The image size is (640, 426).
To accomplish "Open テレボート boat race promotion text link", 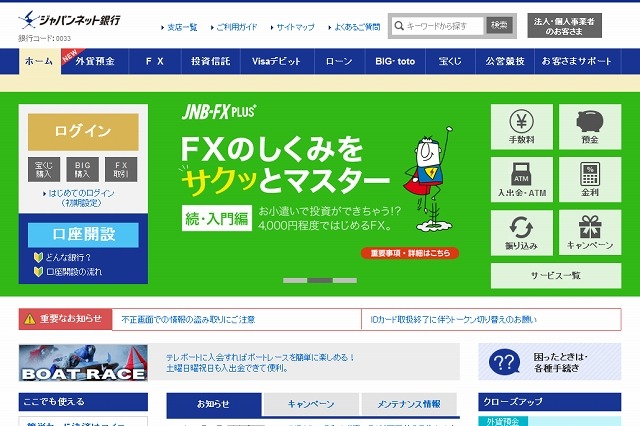I will click(260, 362).
